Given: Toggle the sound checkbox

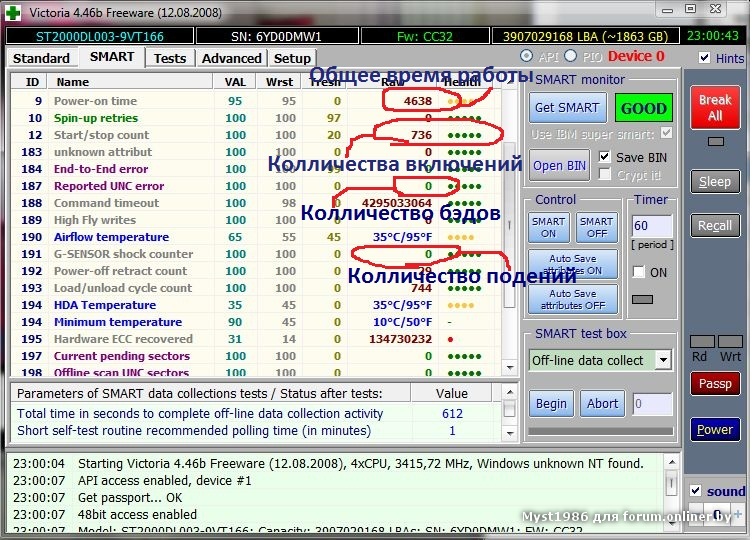Looking at the screenshot, I should coord(695,490).
